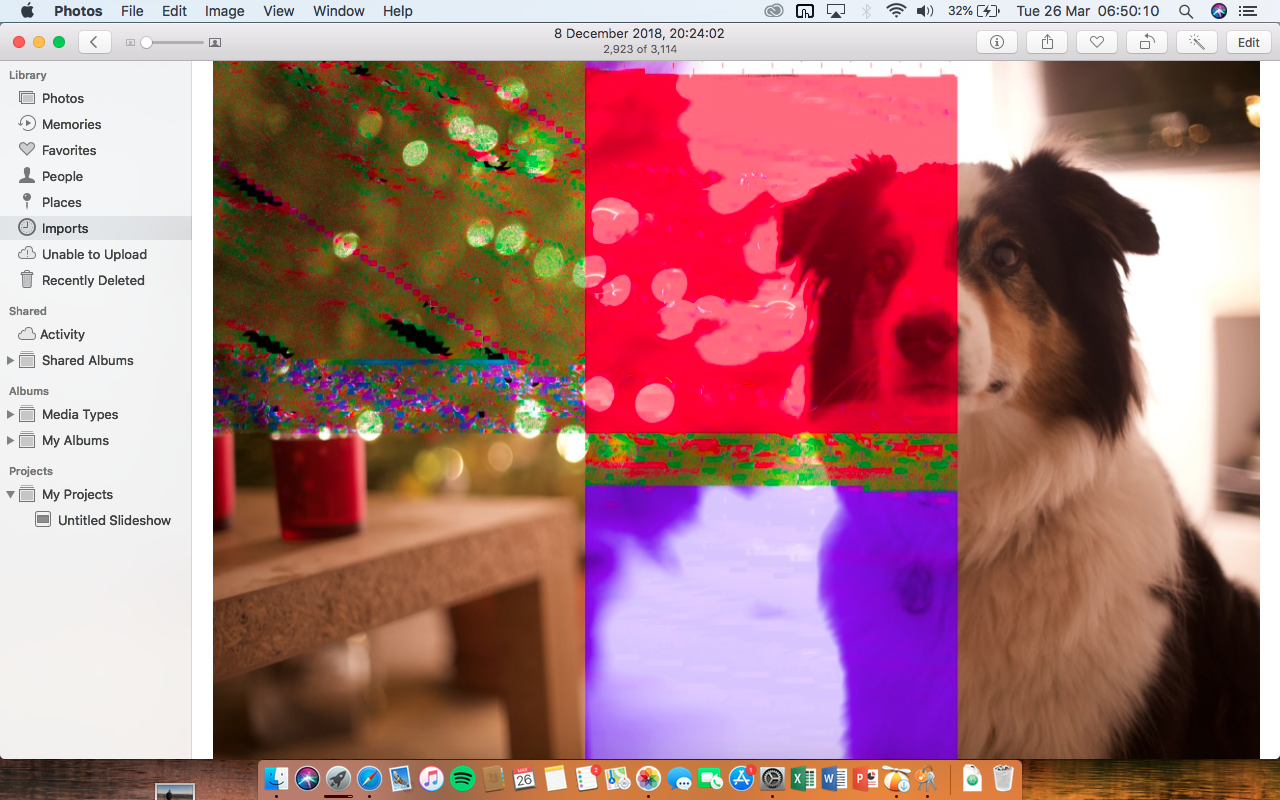This screenshot has width=1280, height=800.
Task: Open the Edit menu in menu bar
Action: (x=175, y=11)
